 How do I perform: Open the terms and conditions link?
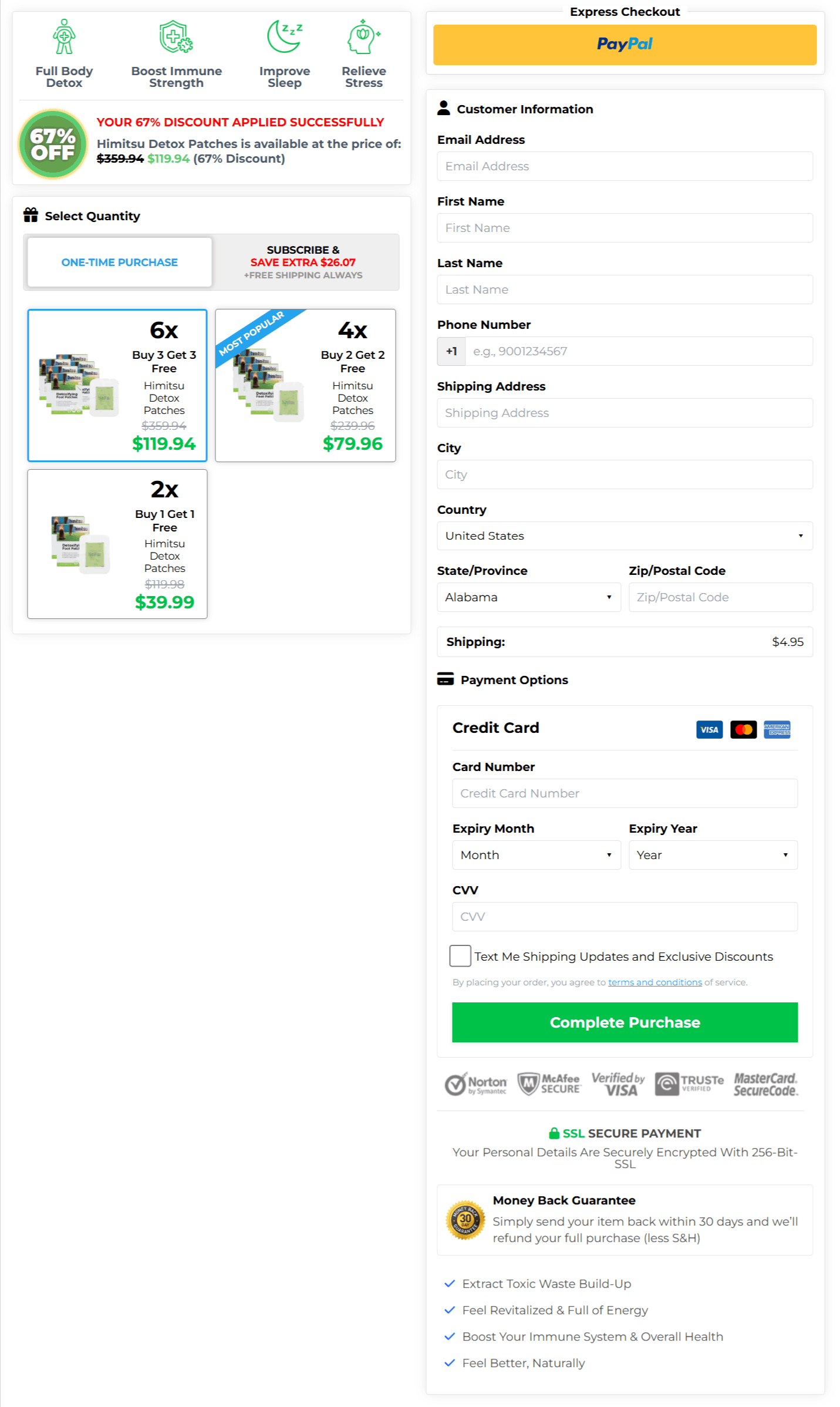655,982
